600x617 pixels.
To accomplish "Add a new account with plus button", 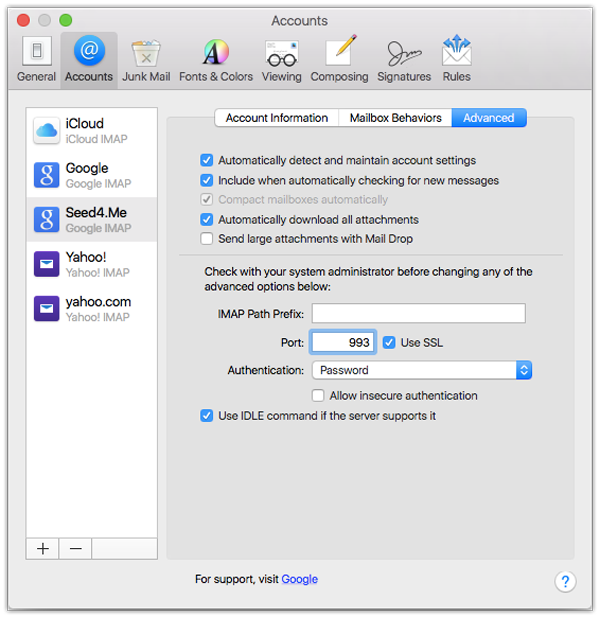I will coord(42,549).
